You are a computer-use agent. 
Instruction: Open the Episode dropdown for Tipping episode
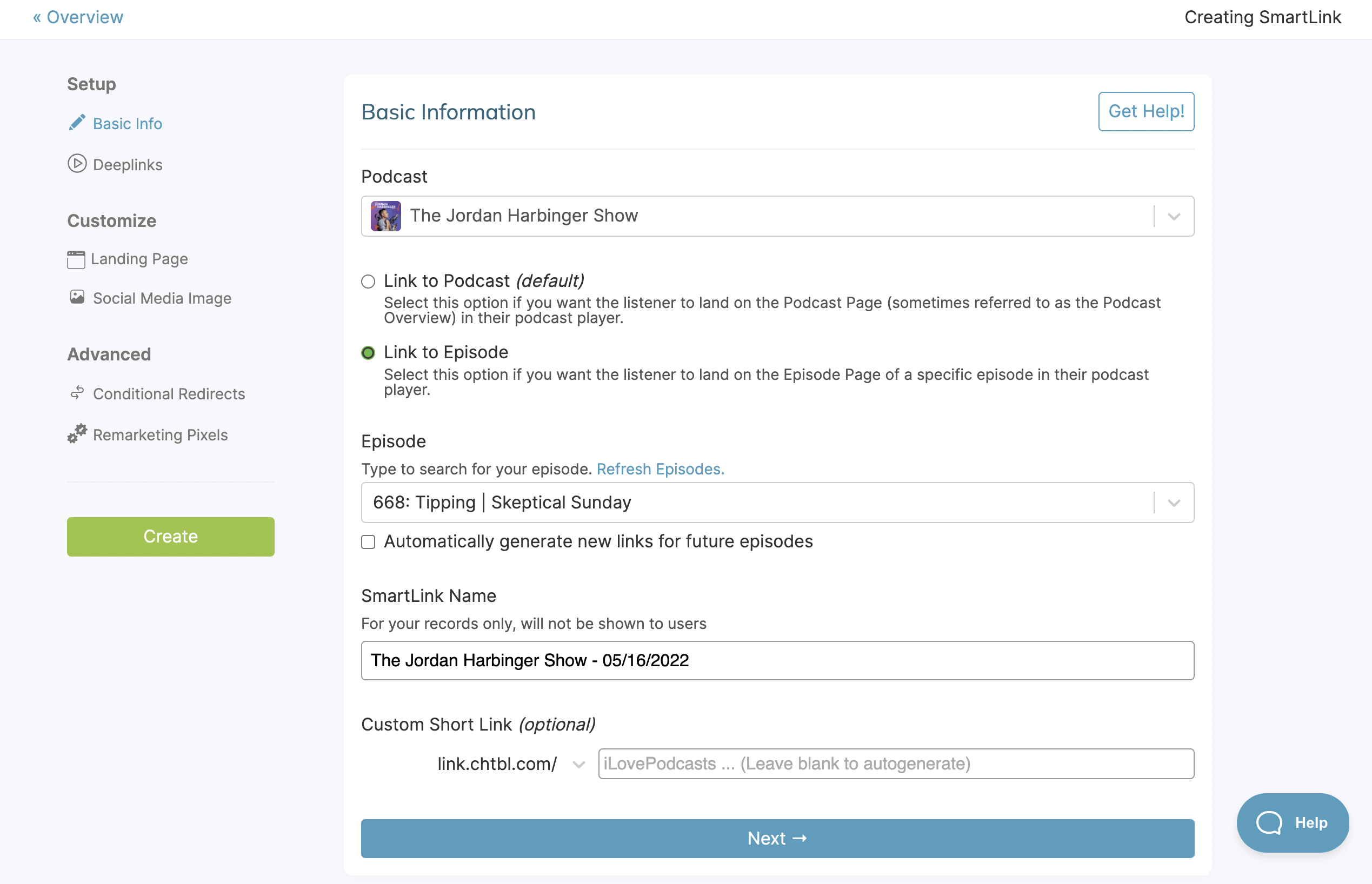[x=1173, y=503]
